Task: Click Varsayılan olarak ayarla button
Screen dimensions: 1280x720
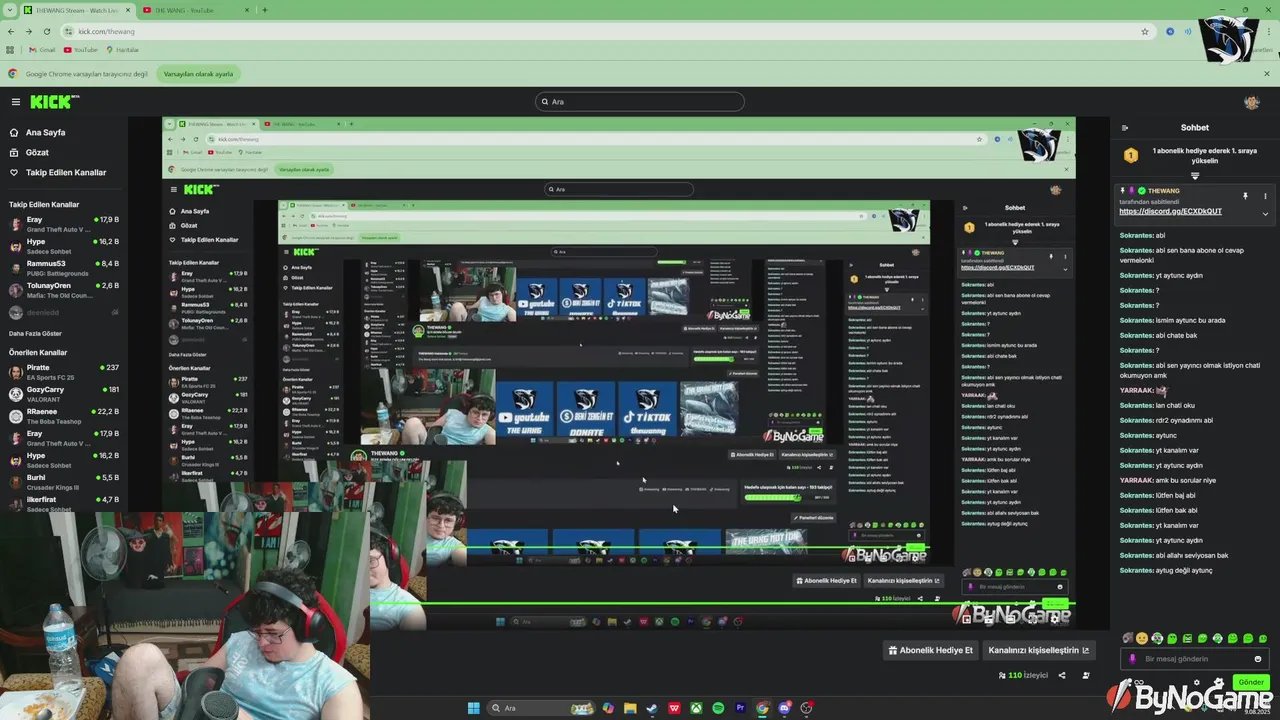Action: pyautogui.click(x=198, y=74)
